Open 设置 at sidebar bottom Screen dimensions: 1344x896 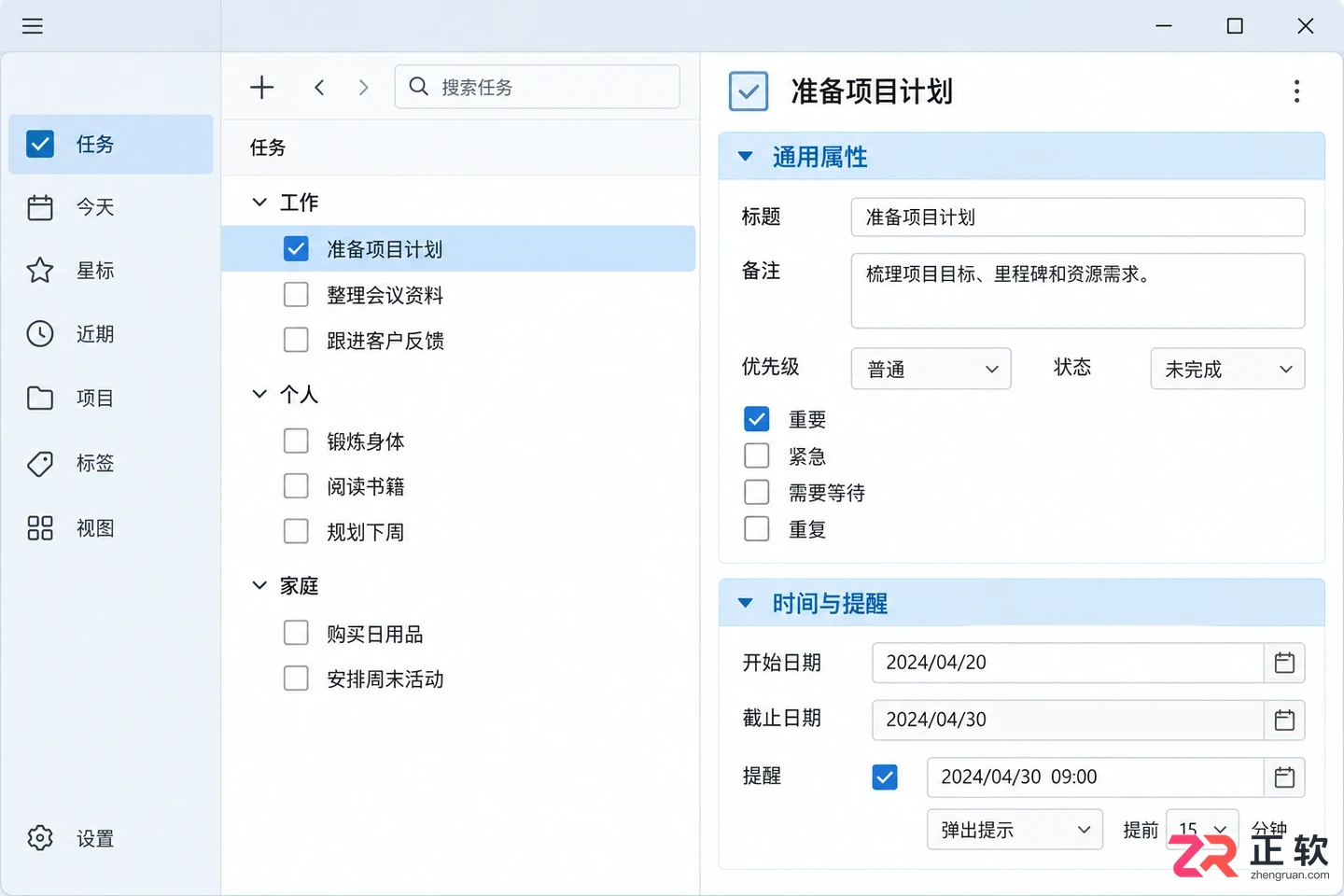[x=110, y=838]
